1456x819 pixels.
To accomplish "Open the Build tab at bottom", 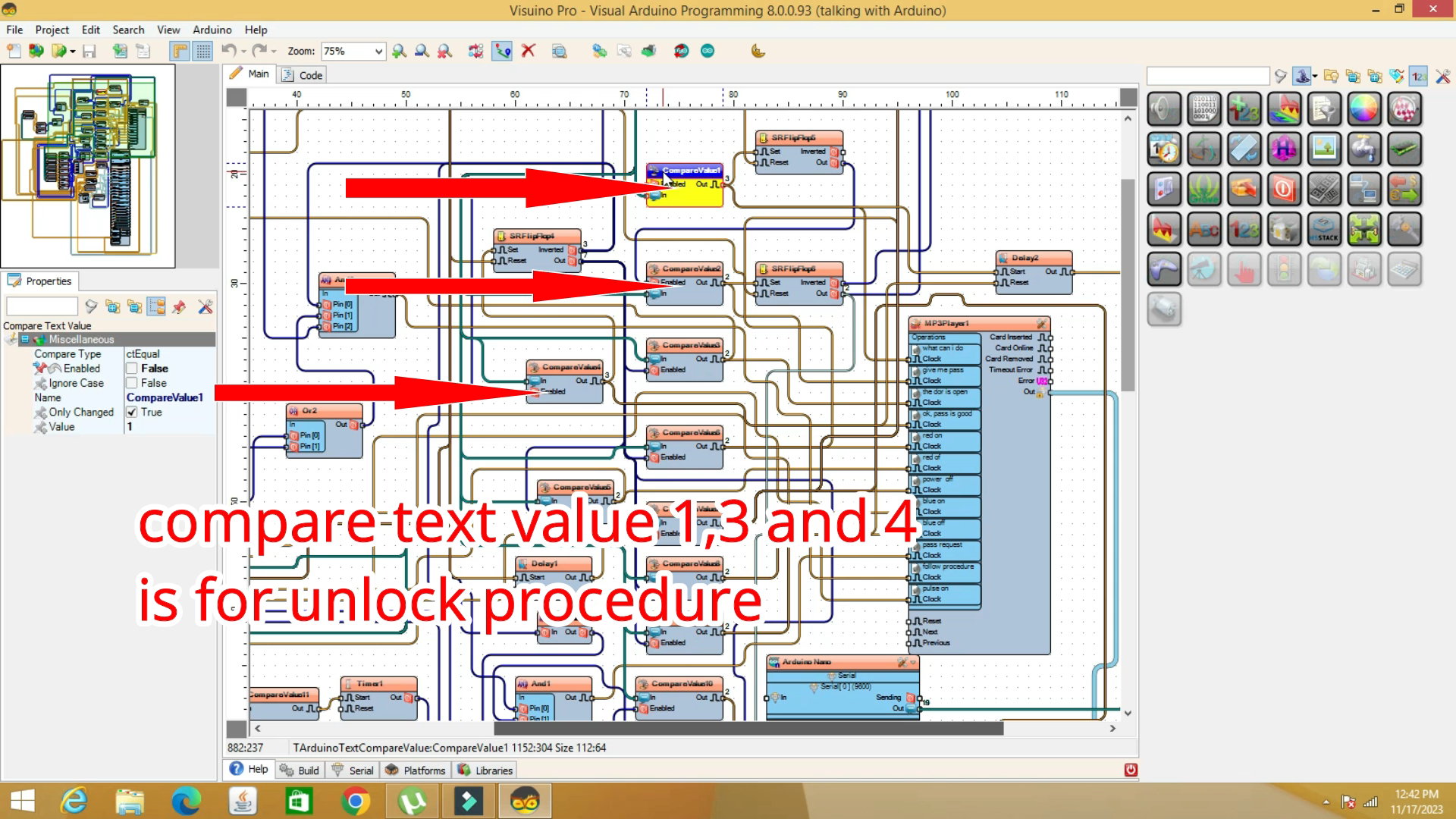I will pyautogui.click(x=300, y=770).
